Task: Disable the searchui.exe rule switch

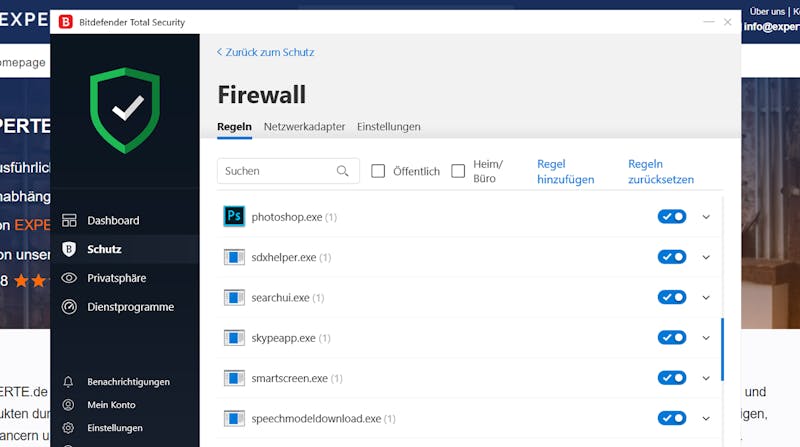Action: pyautogui.click(x=672, y=297)
